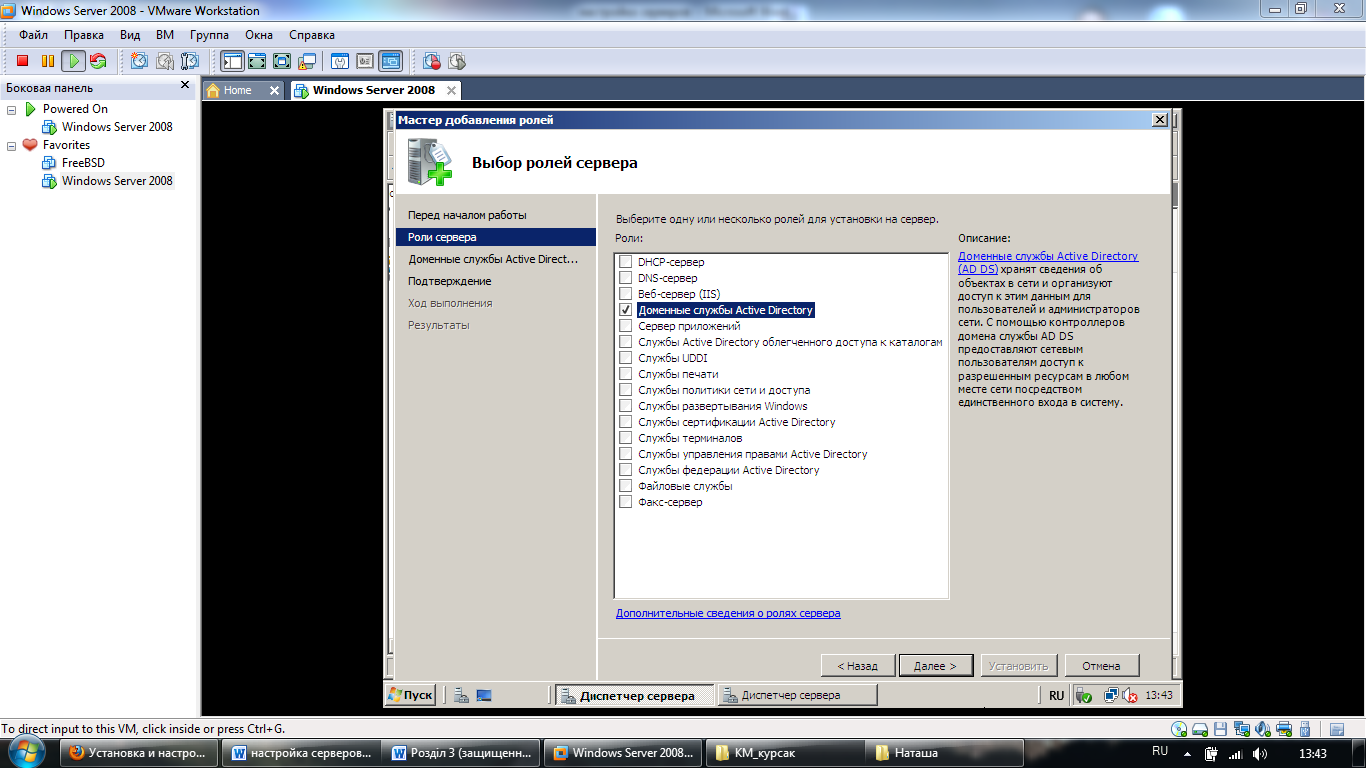Open the ВМ menu
Image resolution: width=1366 pixels, height=768 pixels.
coord(165,35)
